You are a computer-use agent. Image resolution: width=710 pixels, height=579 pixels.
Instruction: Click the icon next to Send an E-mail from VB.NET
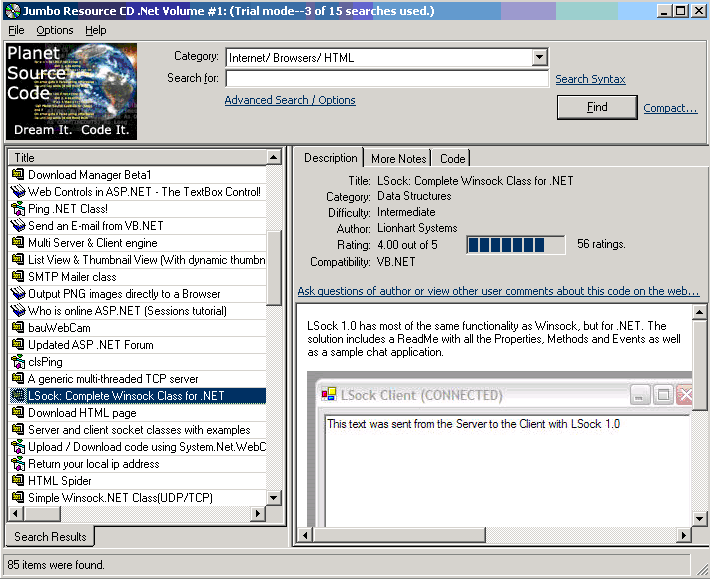[x=18, y=225]
